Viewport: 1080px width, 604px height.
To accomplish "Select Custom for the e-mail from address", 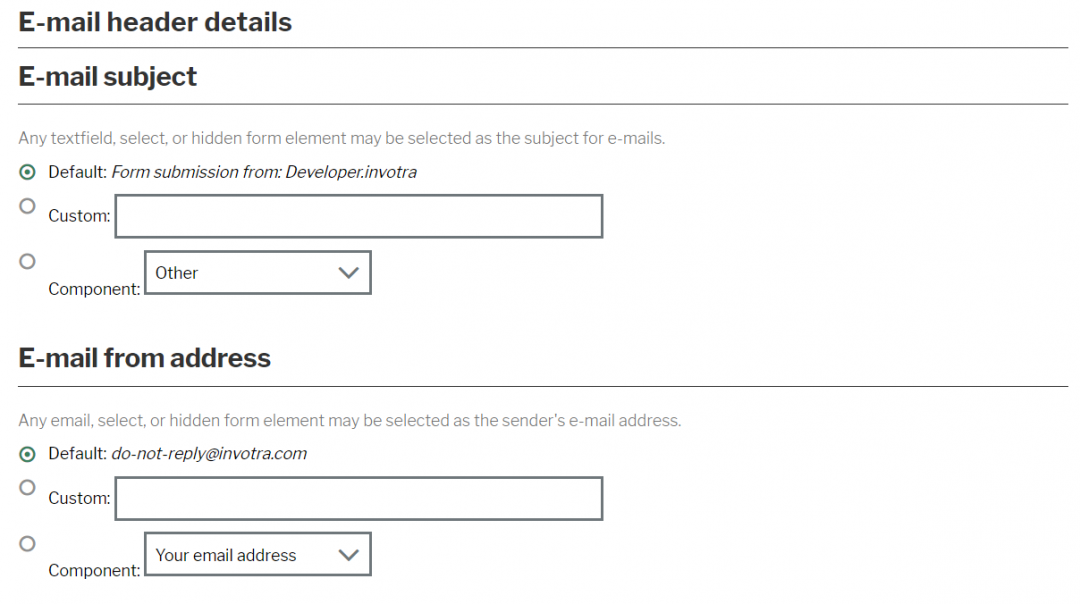I will (x=27, y=487).
